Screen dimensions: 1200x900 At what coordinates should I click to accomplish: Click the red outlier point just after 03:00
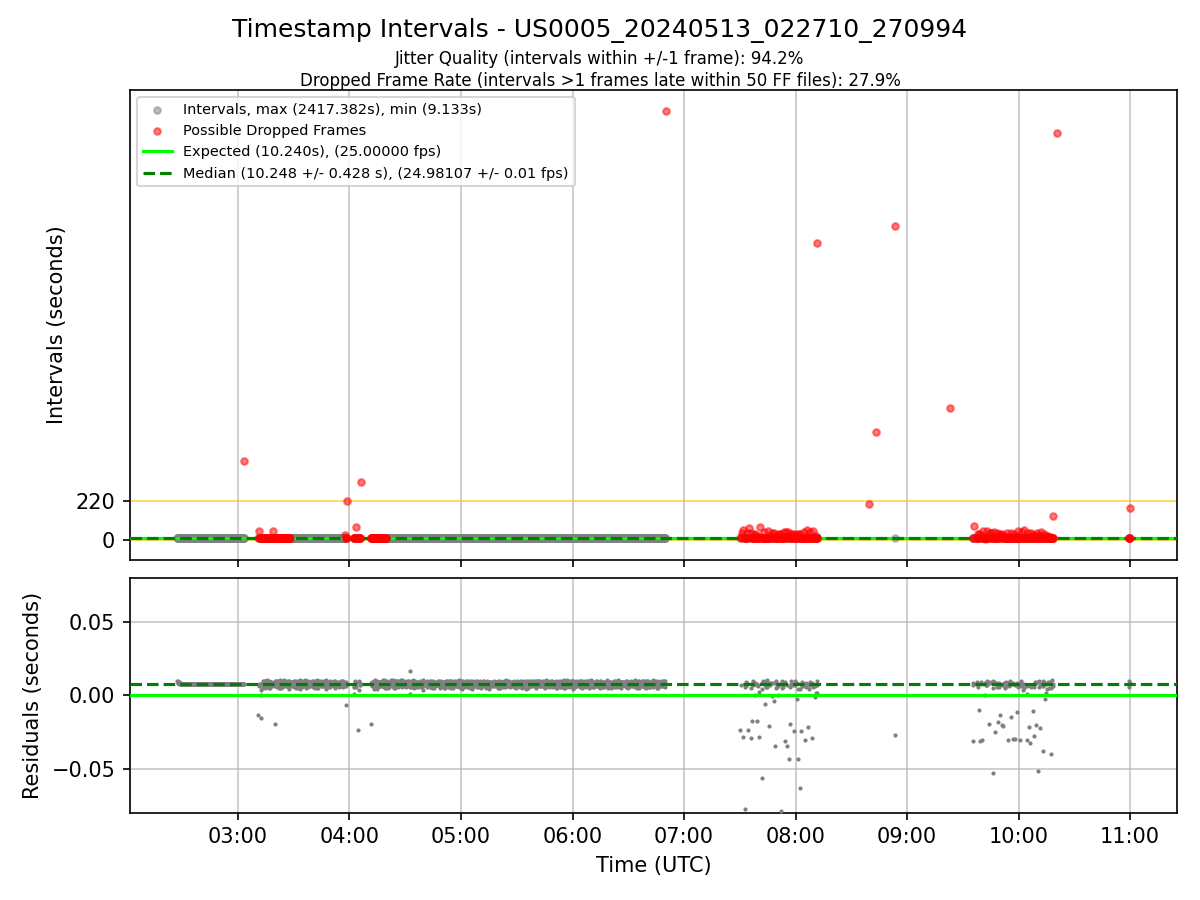[244, 461]
